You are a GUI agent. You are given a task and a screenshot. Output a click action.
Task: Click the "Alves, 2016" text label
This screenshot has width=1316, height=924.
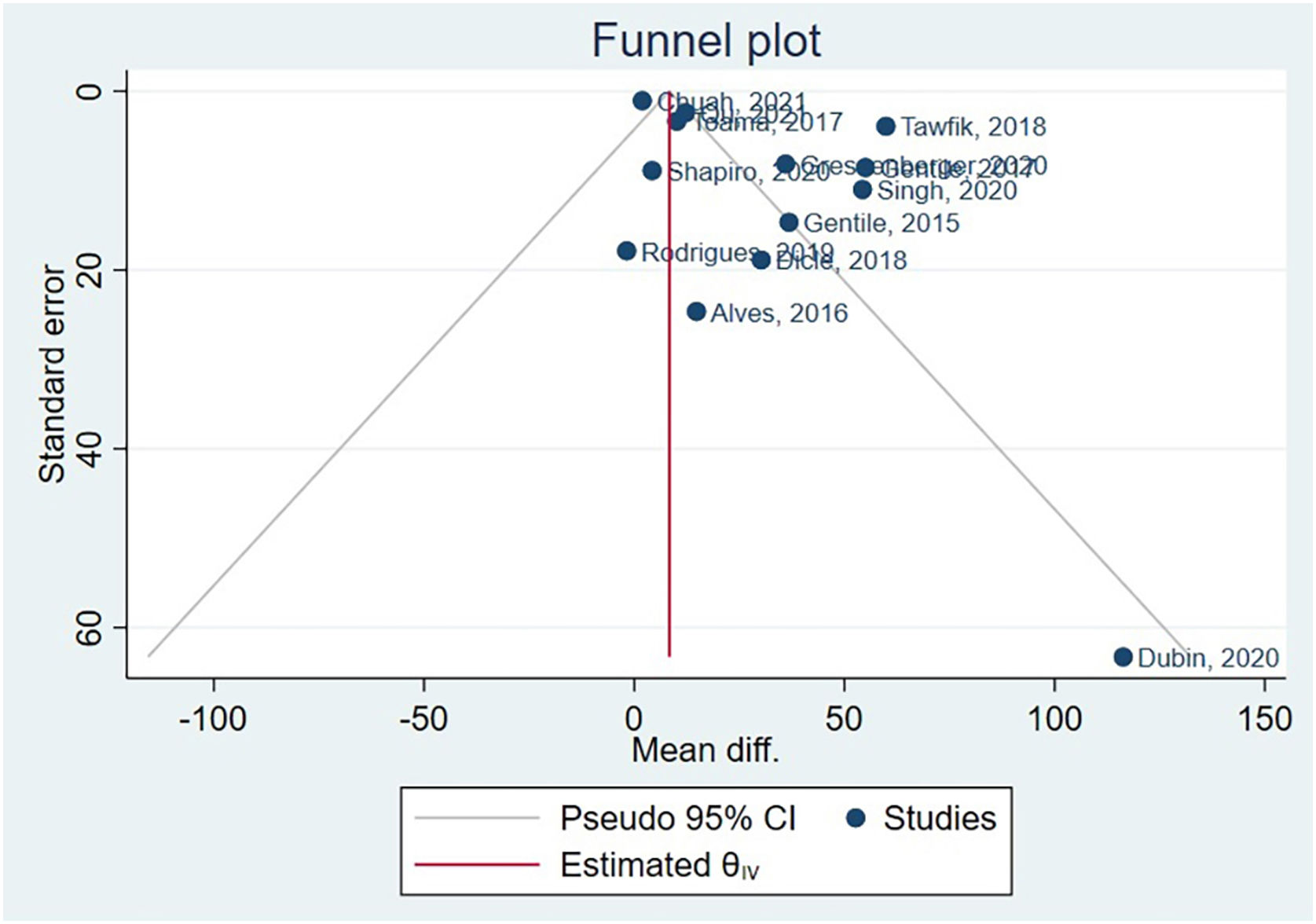tap(779, 313)
